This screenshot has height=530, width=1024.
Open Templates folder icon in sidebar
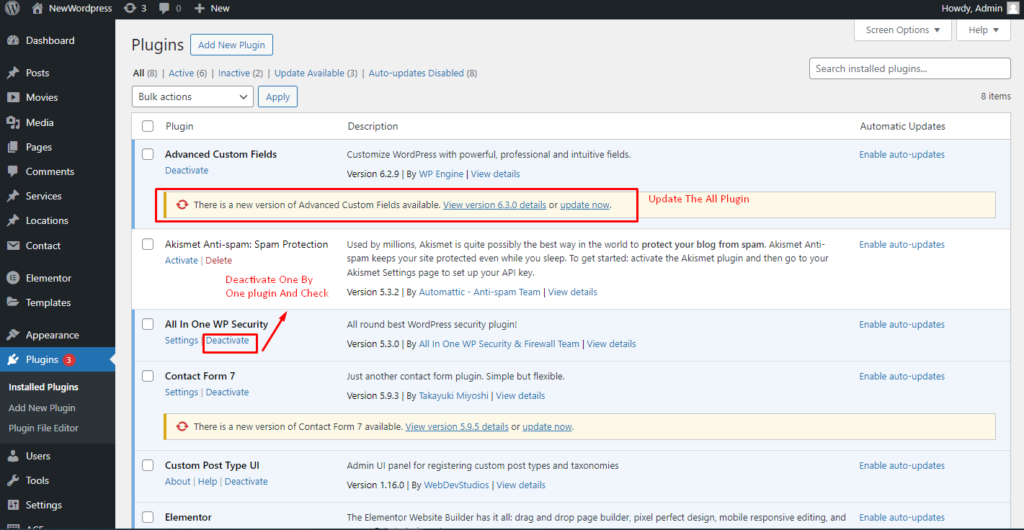(x=12, y=302)
